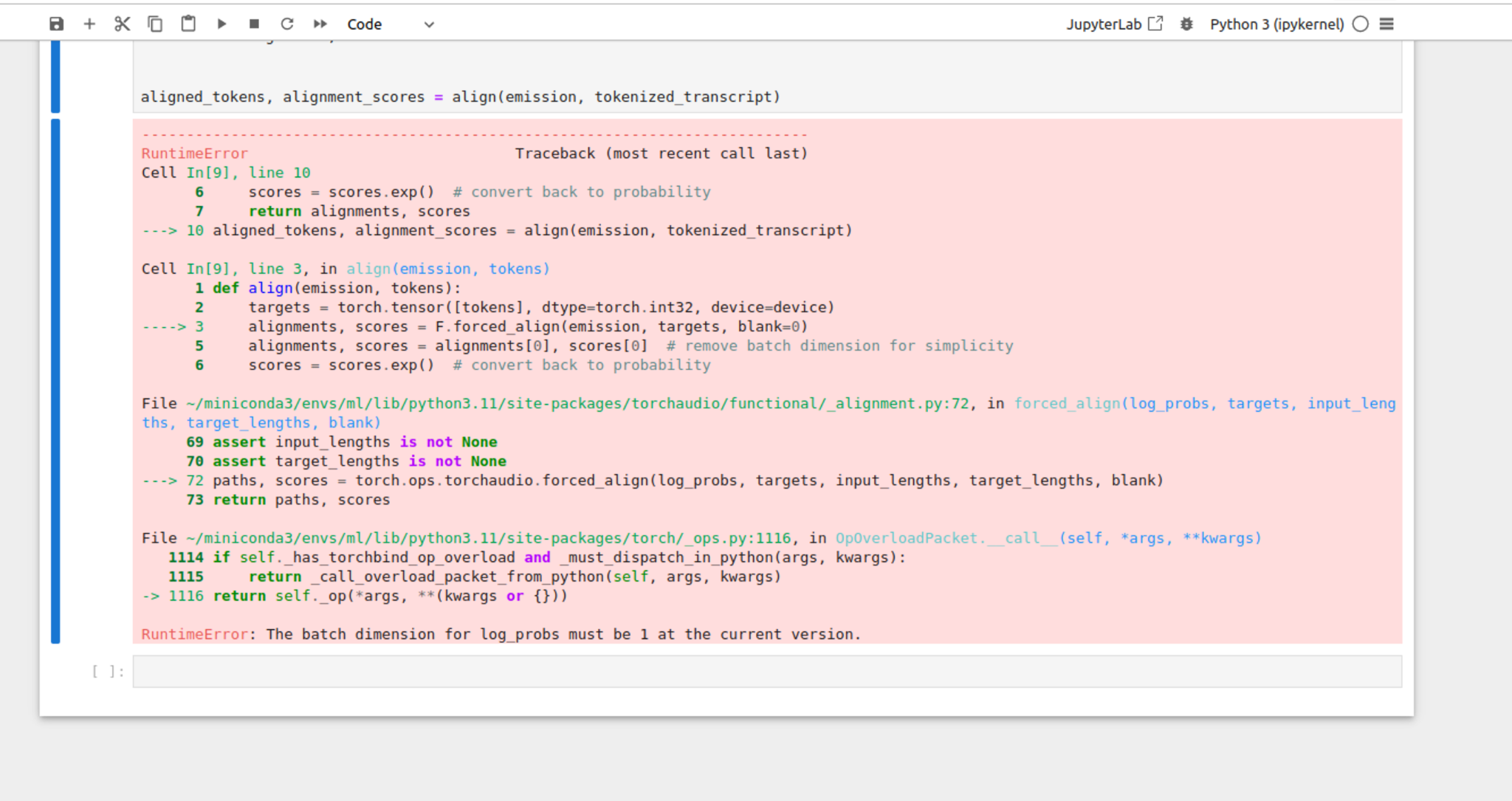Screen dimensions: 1512x801
Task: Interrupt the running kernel
Action: pos(254,24)
